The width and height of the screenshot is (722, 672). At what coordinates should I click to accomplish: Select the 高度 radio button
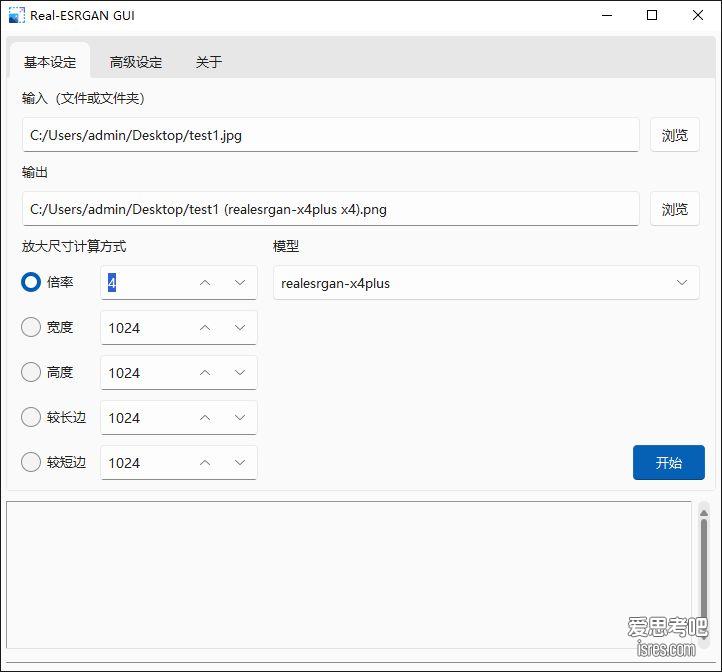coord(31,372)
